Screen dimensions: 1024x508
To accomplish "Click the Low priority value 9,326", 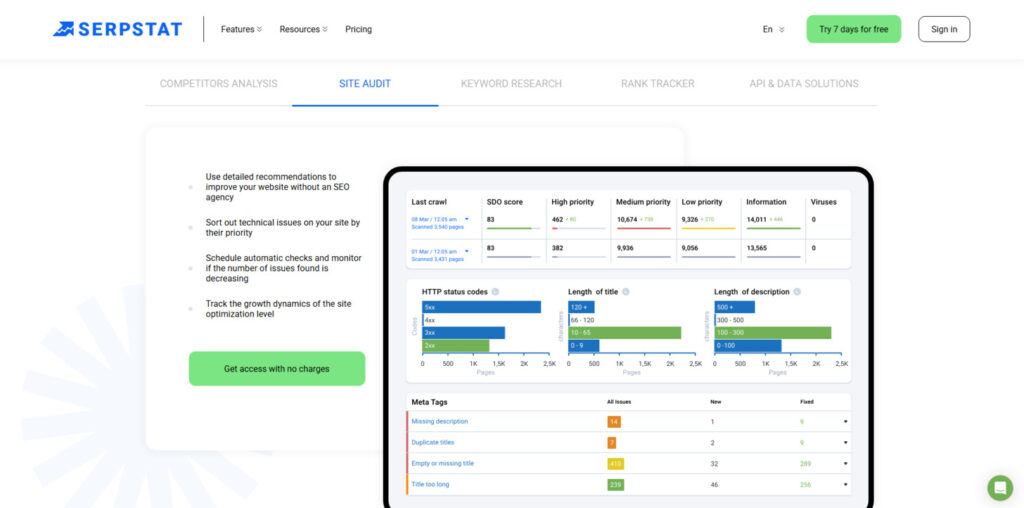I will pos(690,219).
